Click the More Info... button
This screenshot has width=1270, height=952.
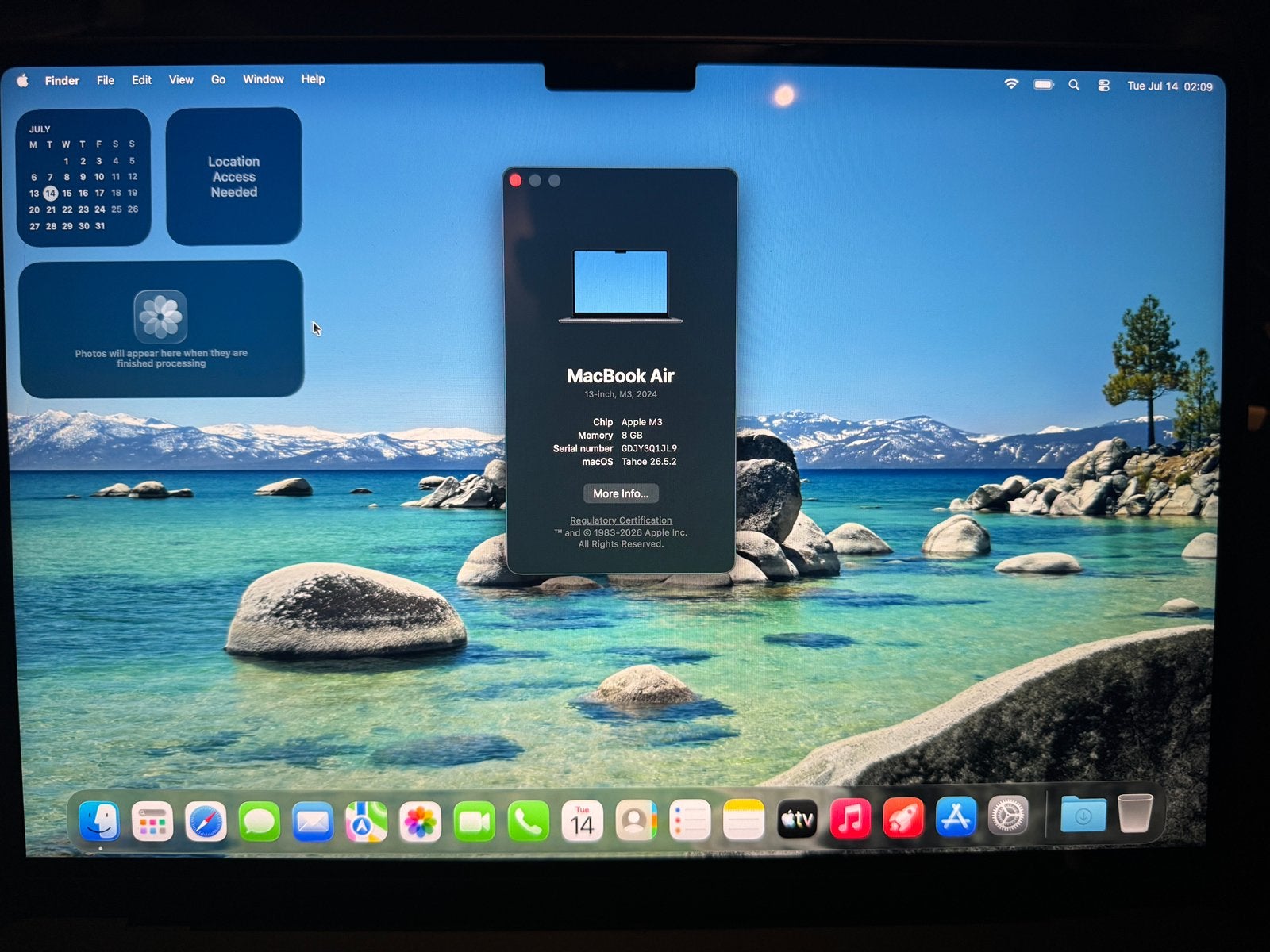coord(621,493)
